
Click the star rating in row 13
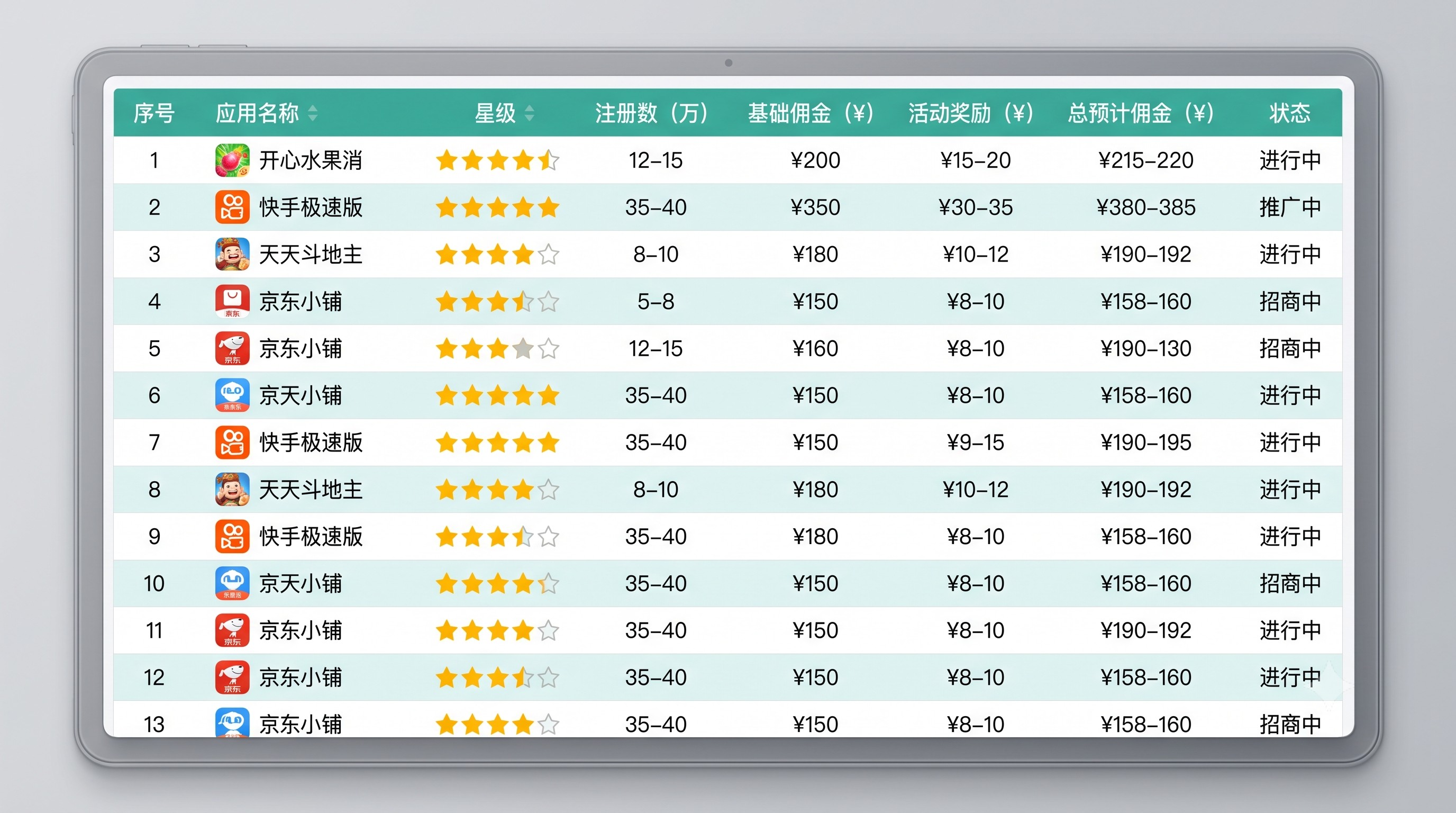(497, 724)
